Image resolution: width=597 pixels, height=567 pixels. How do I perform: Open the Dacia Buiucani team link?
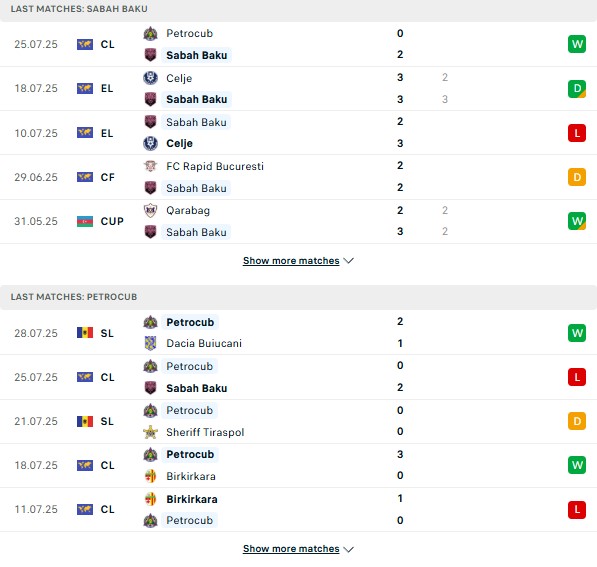coord(204,343)
